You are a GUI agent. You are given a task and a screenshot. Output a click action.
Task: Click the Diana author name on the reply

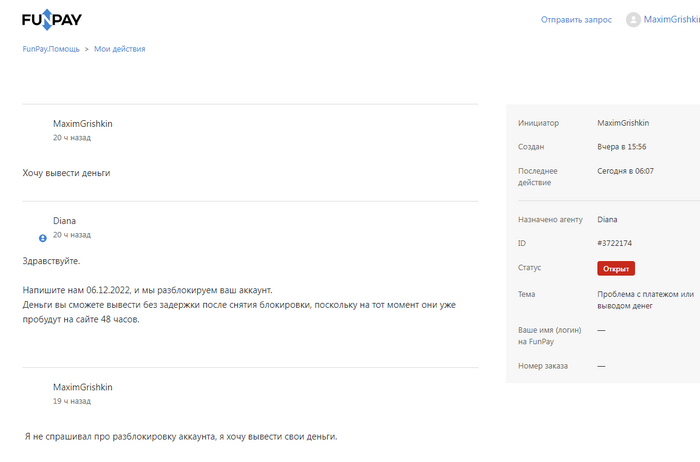[64, 221]
